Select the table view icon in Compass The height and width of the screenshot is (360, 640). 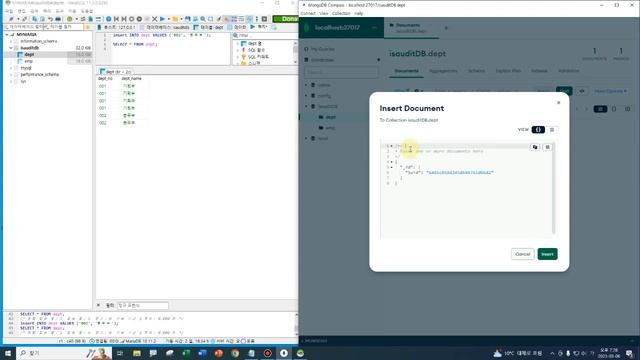pyautogui.click(x=627, y=109)
